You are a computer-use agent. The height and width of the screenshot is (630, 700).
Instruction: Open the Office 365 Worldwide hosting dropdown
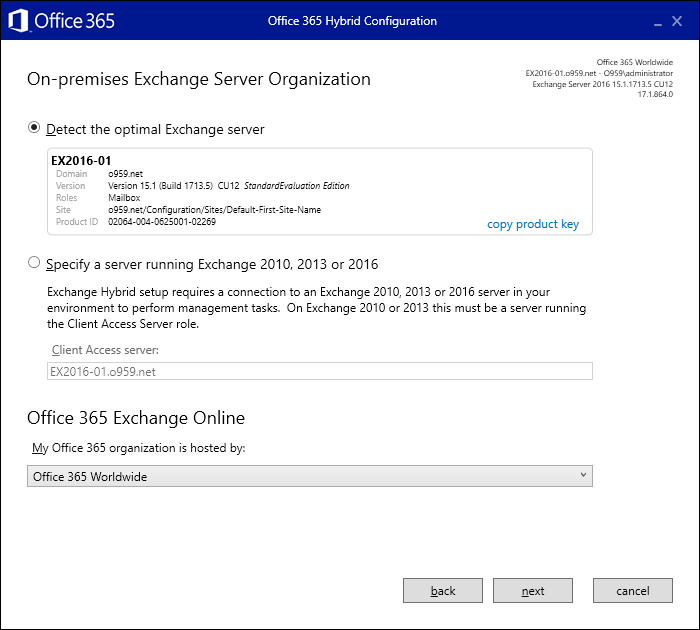click(x=310, y=476)
